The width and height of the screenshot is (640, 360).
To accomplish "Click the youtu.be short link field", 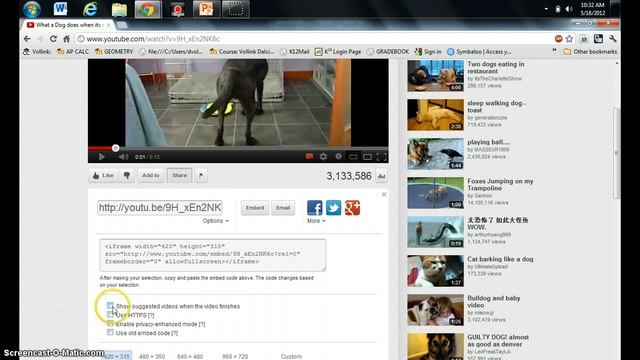I will (160, 208).
